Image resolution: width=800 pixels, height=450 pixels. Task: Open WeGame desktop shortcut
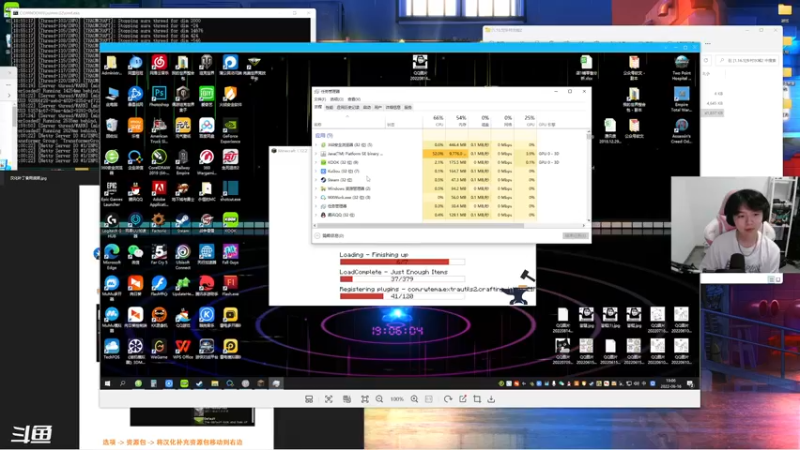(159, 349)
